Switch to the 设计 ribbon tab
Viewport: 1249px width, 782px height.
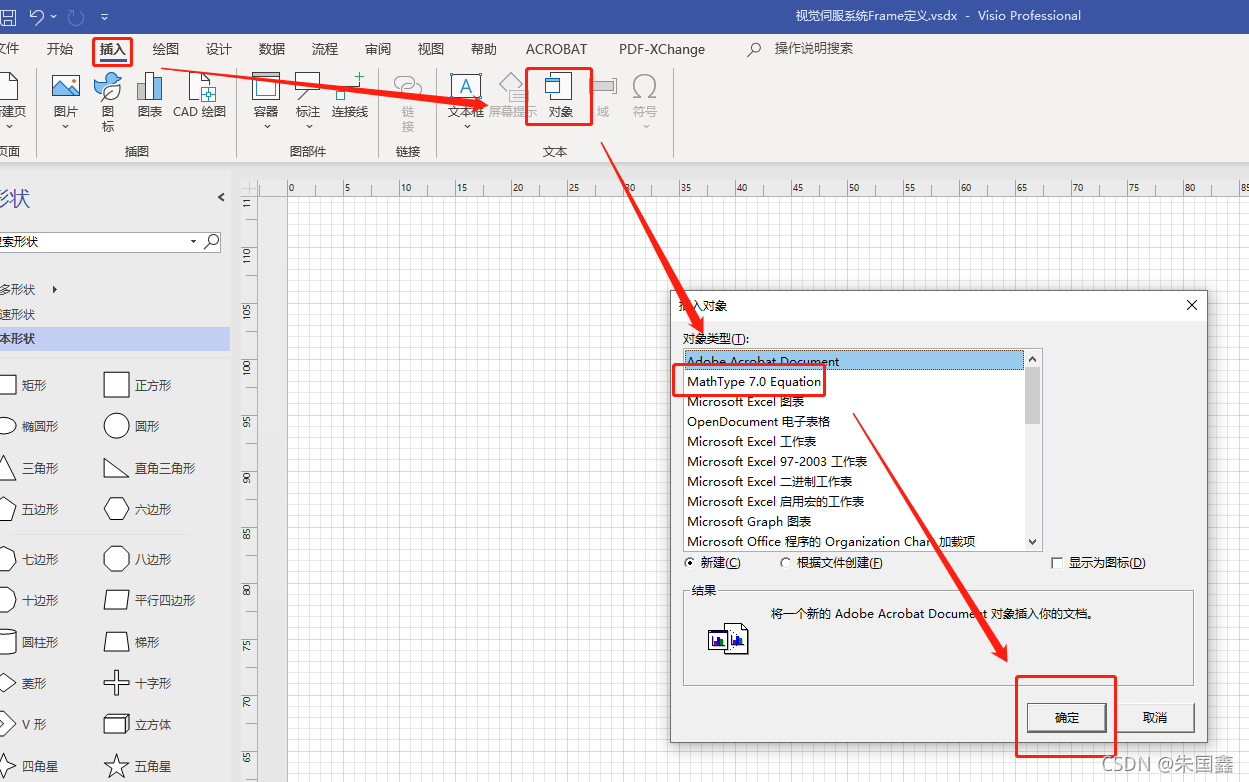219,49
